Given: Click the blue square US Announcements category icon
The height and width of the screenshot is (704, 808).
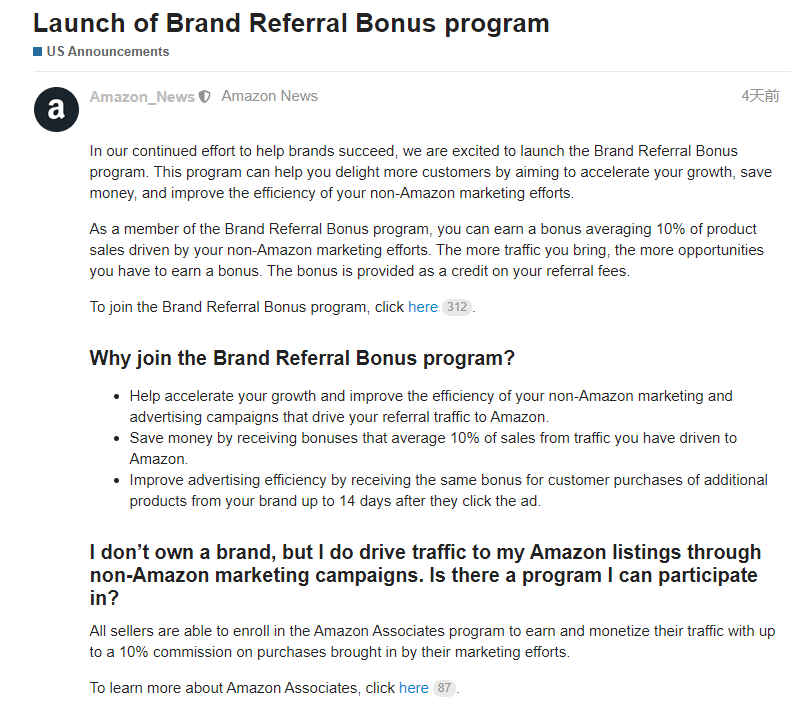Looking at the screenshot, I should [x=38, y=52].
